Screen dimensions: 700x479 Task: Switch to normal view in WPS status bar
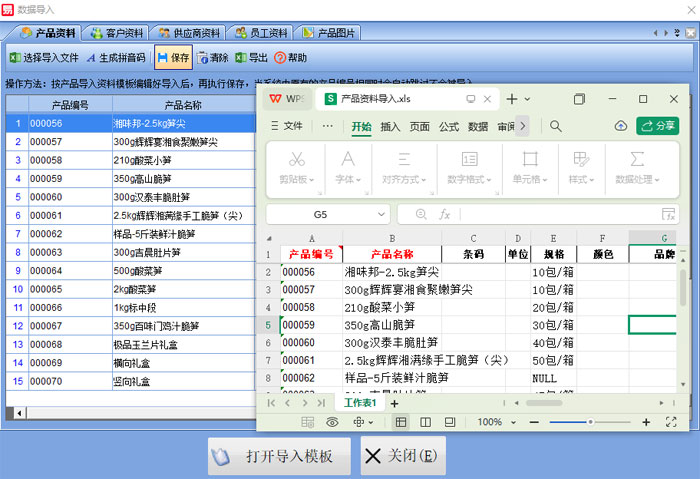pos(400,423)
